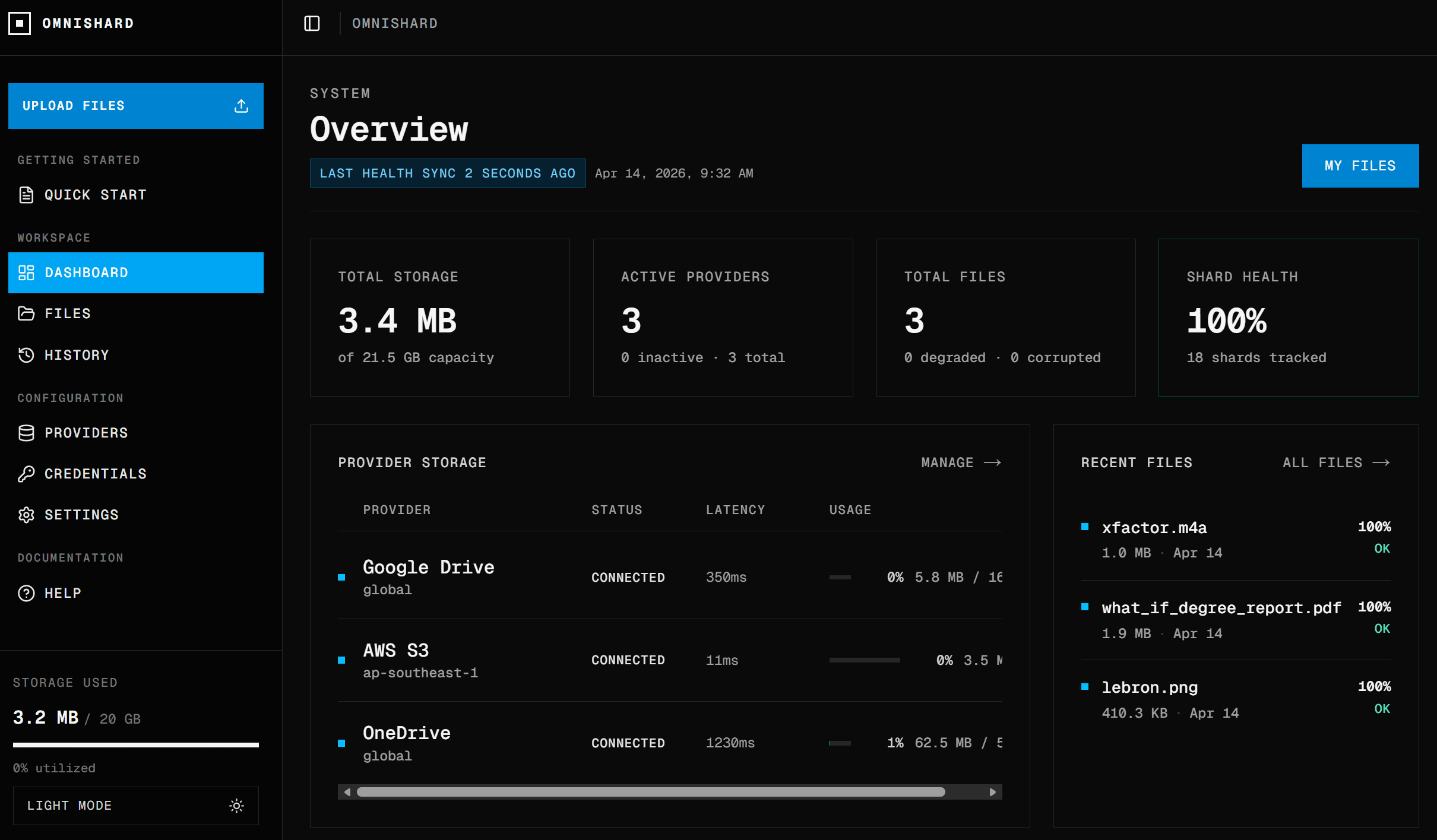Click the sun icon for light mode

(236, 806)
